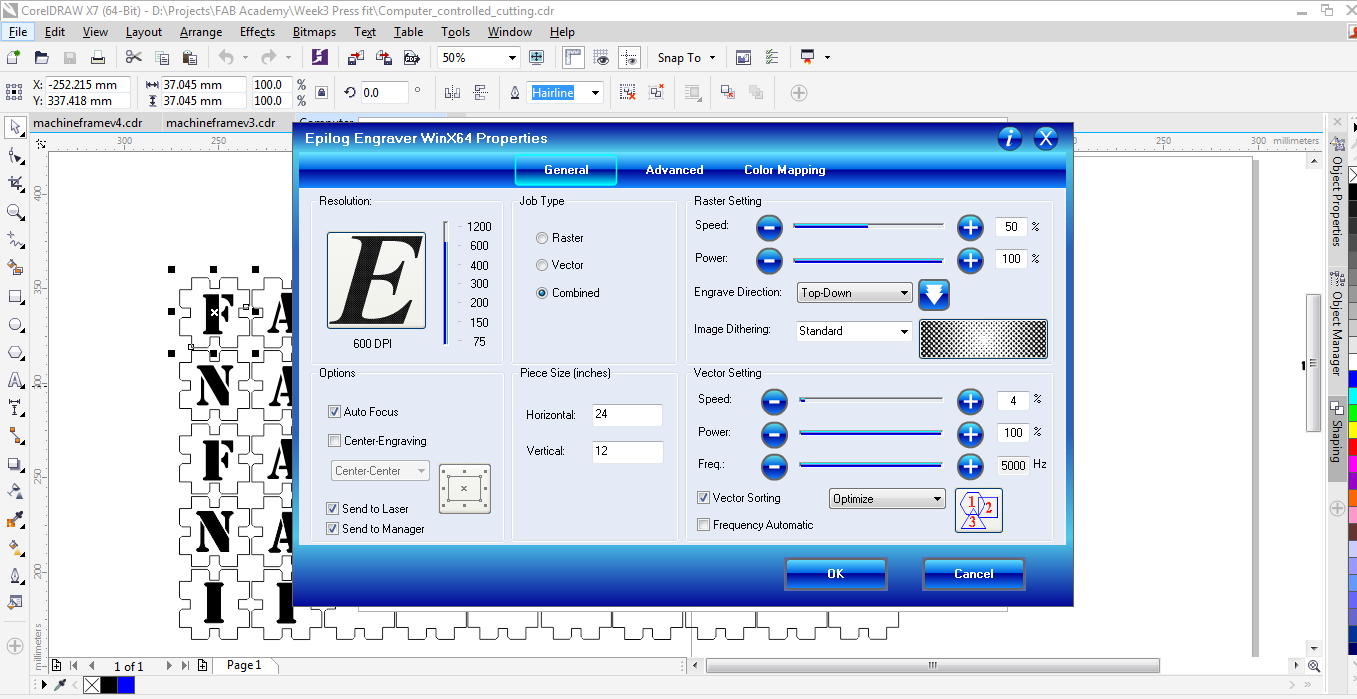
Task: Select the Crop tool
Action: (x=15, y=184)
